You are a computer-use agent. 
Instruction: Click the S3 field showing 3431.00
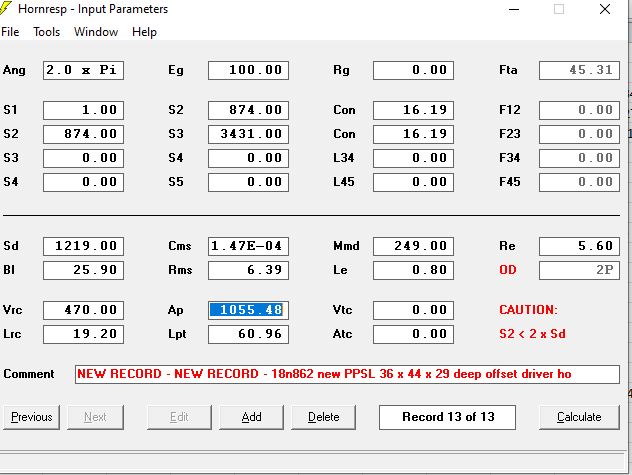point(248,134)
